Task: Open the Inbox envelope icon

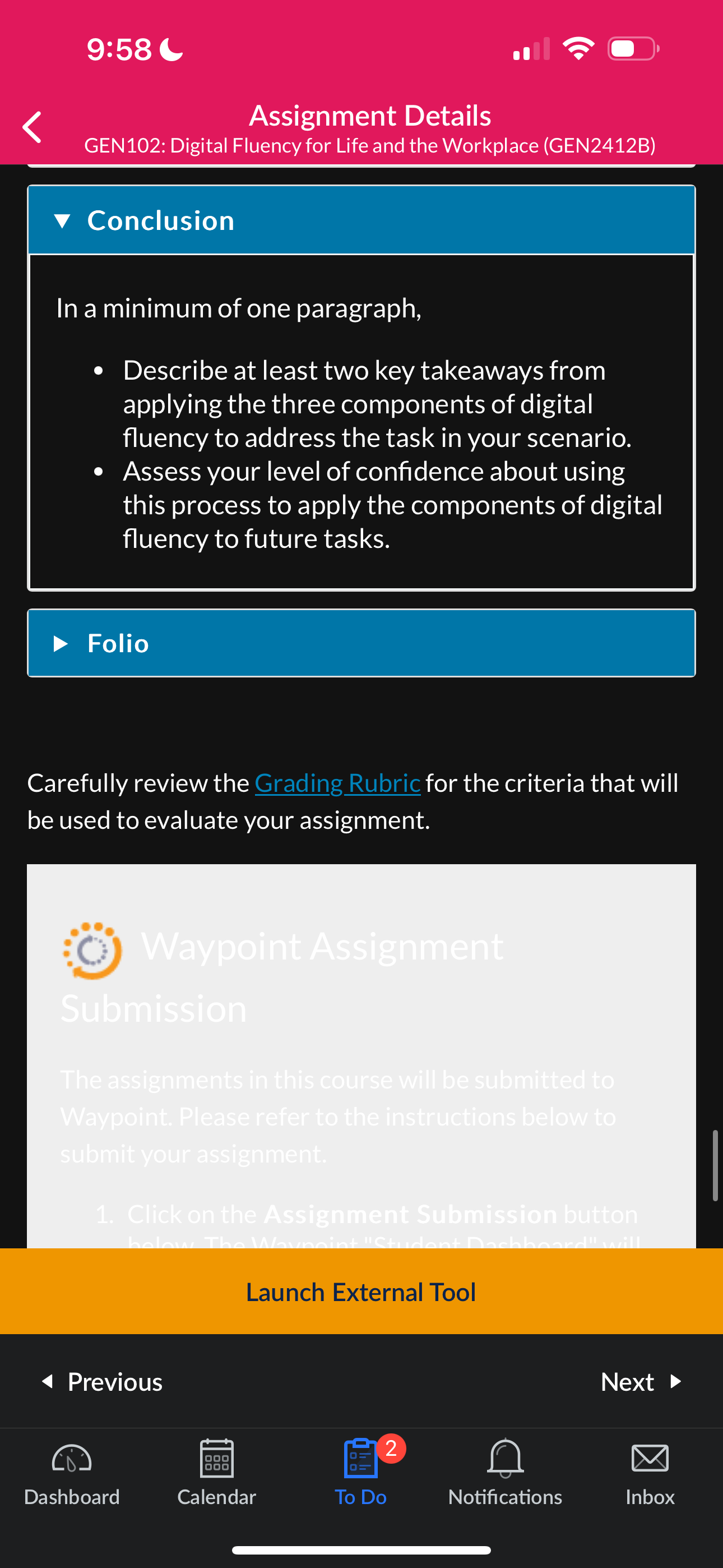Action: pyautogui.click(x=650, y=1459)
